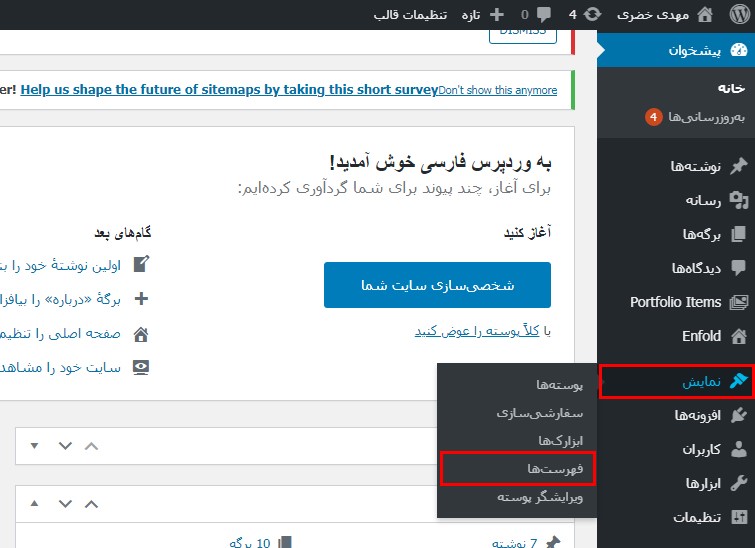
Task: Click the pin icon beside 7 نوشته
Action: tap(553, 542)
